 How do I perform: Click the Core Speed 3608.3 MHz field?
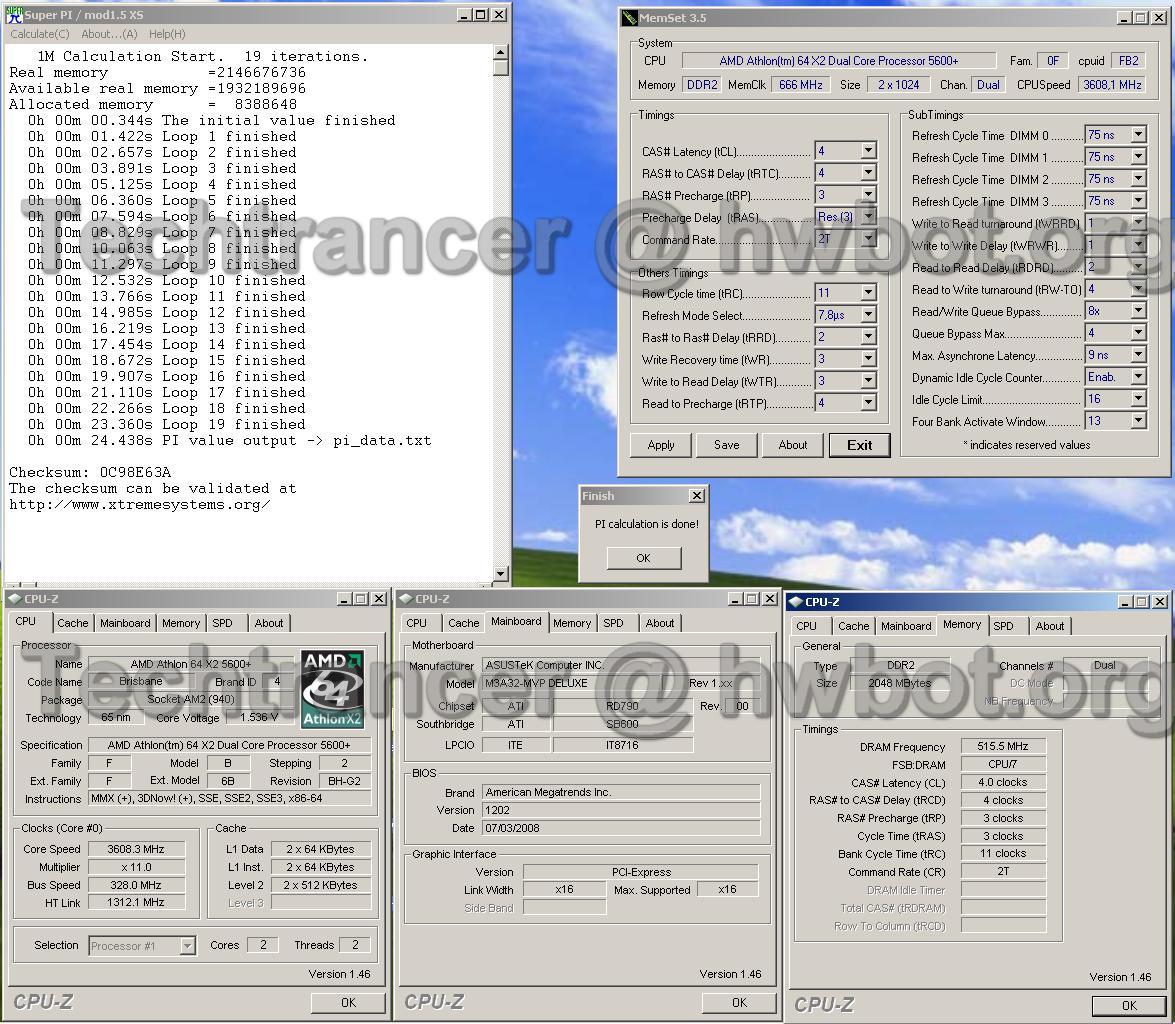point(136,849)
